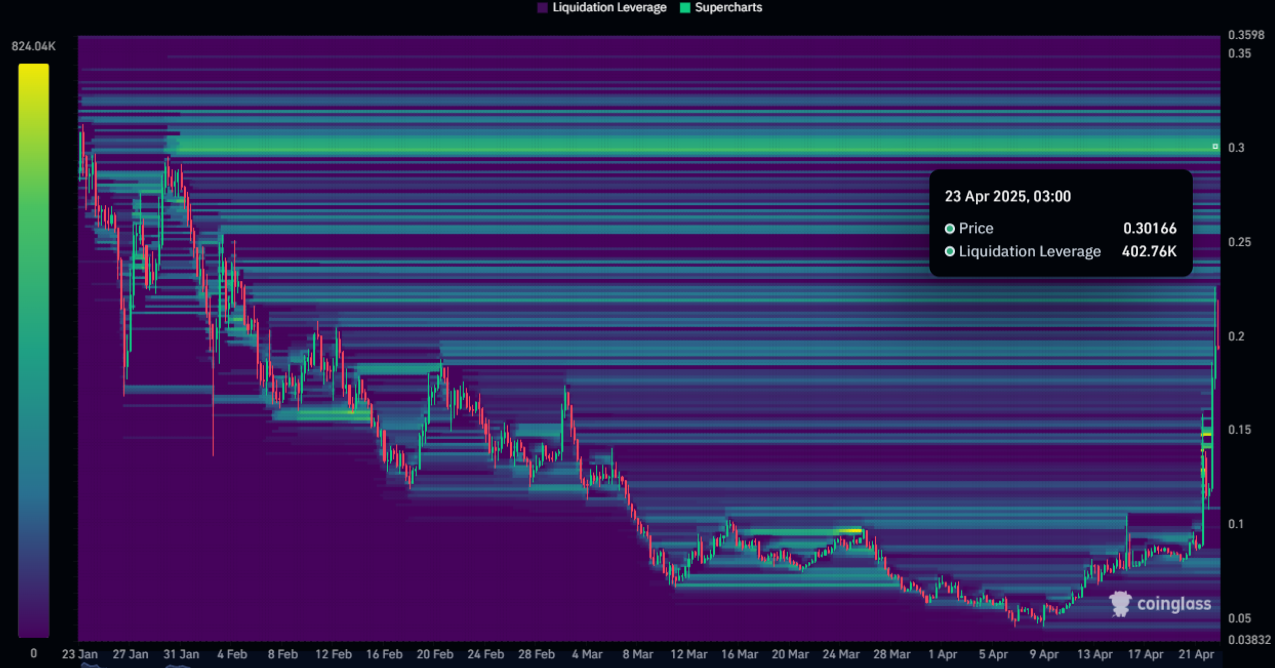Click the 23 Jan date label
This screenshot has width=1275, height=668.
tap(80, 654)
